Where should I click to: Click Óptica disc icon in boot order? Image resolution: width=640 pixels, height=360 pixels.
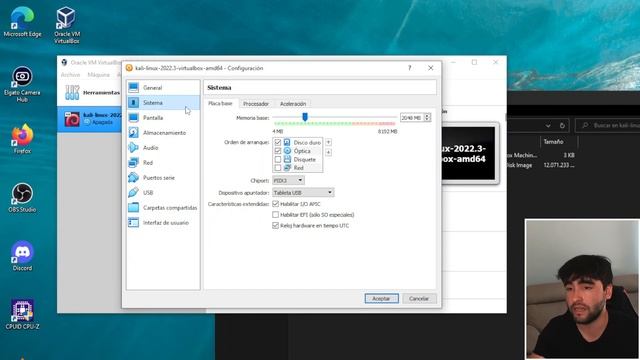tap(287, 151)
